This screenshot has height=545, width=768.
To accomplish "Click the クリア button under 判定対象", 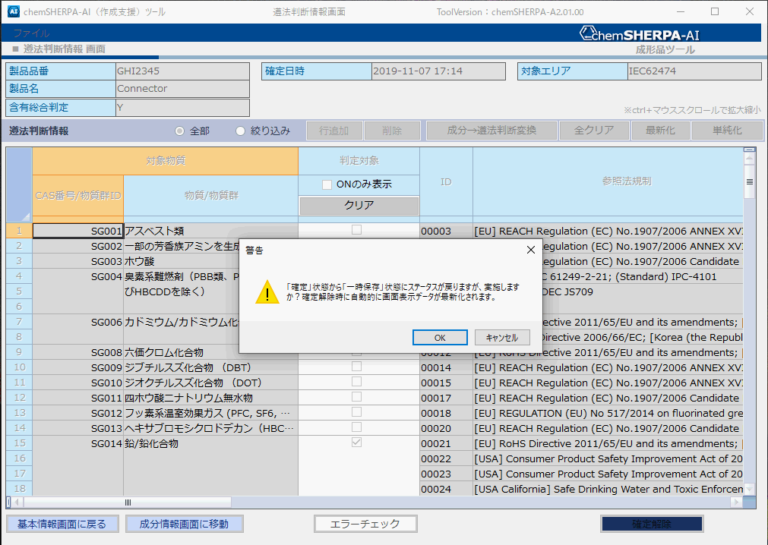I will tap(358, 206).
